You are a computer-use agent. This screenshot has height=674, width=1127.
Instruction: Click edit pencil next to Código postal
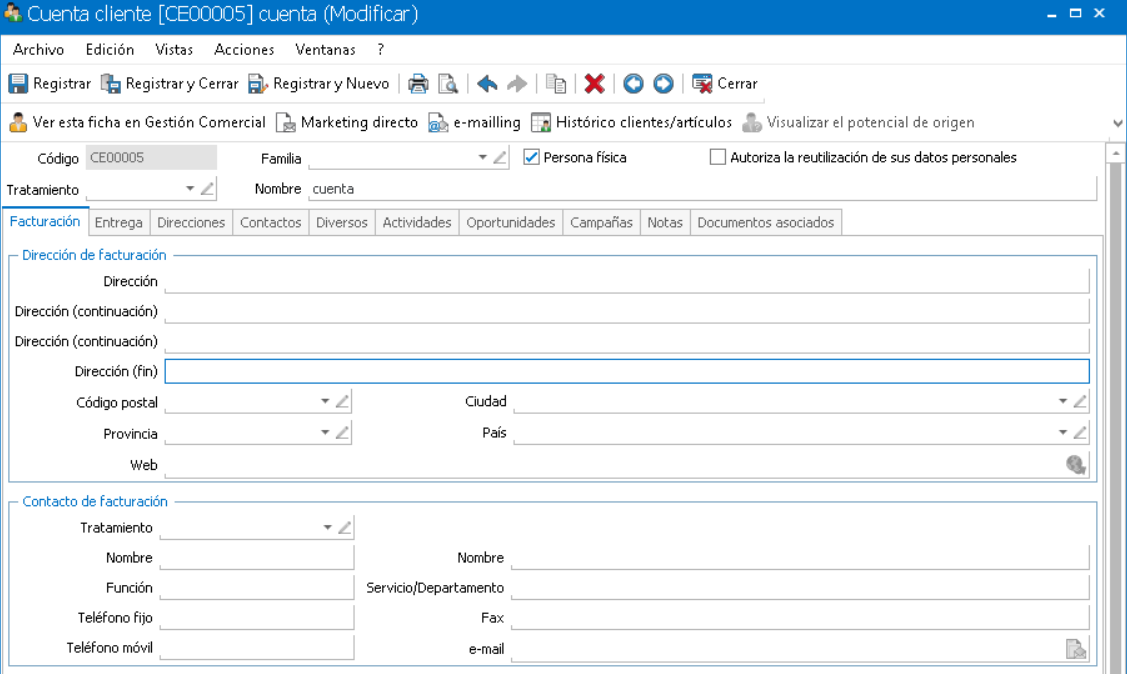click(x=342, y=401)
